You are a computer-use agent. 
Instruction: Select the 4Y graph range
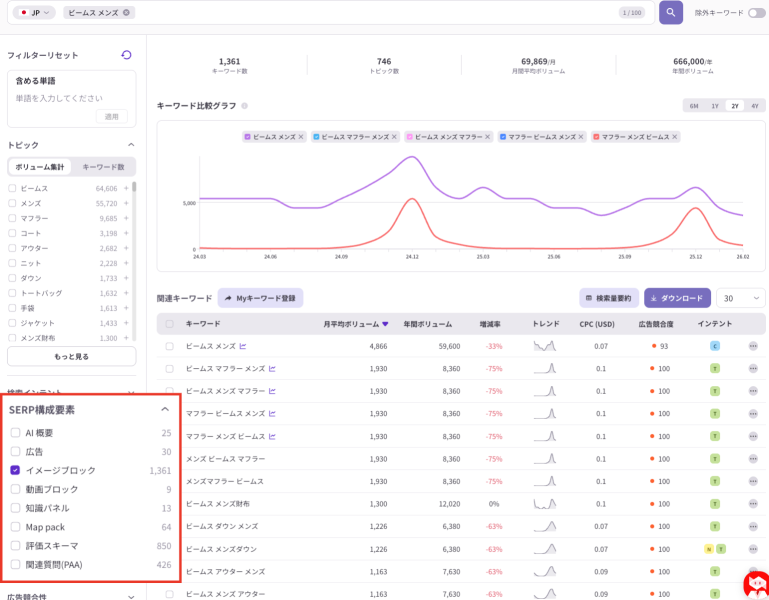755,106
